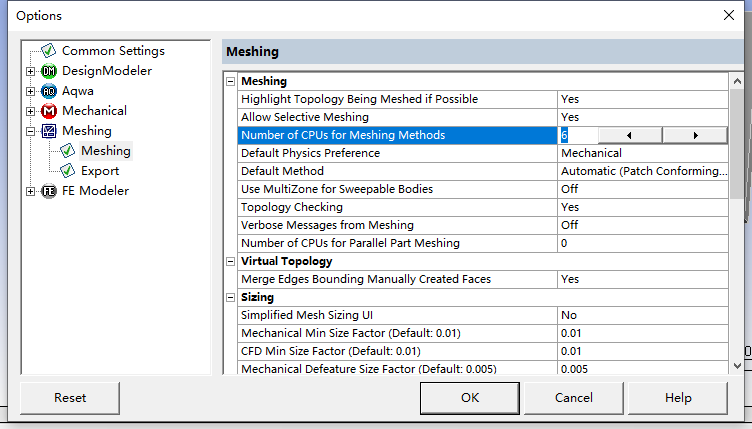Screen dimensions: 752x429
Task: Click the Export checkmark icon
Action: (68, 171)
